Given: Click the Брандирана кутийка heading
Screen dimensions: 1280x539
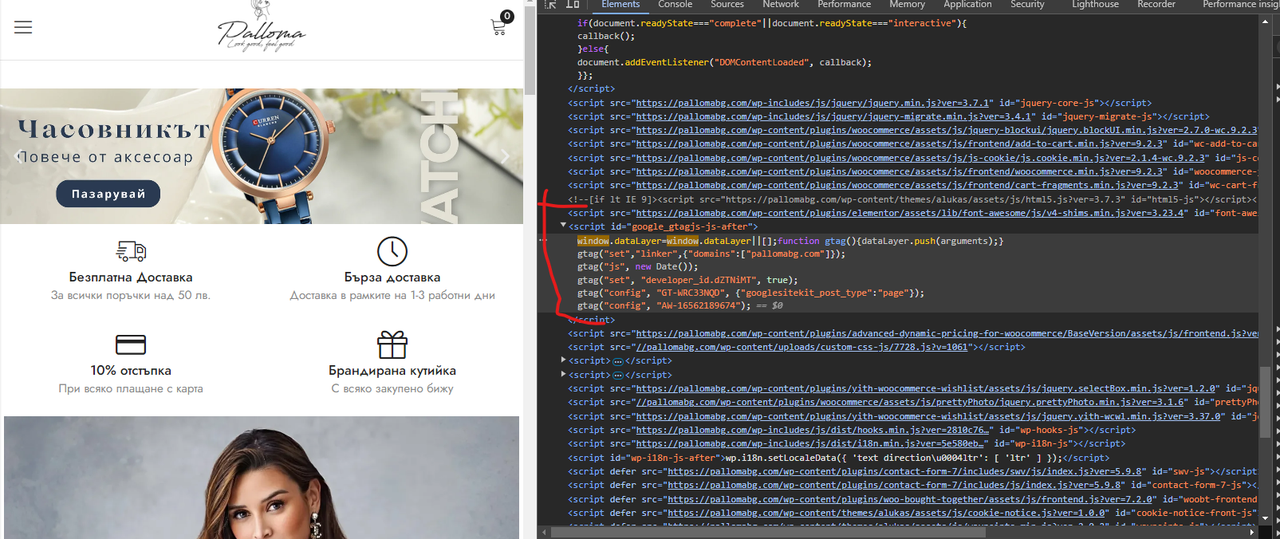Looking at the screenshot, I should [392, 370].
